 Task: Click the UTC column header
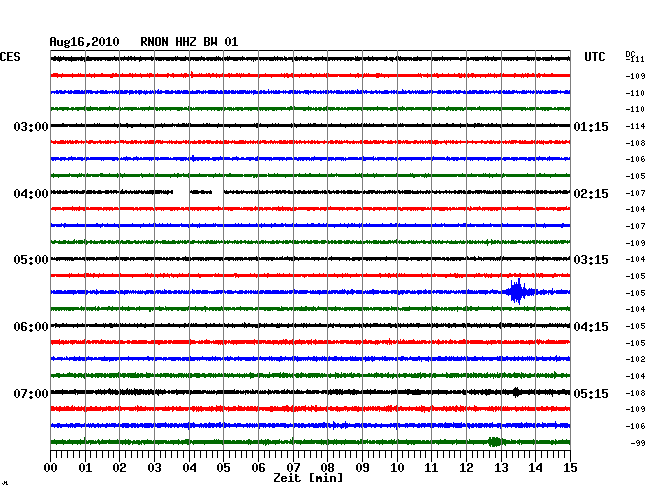point(594,57)
